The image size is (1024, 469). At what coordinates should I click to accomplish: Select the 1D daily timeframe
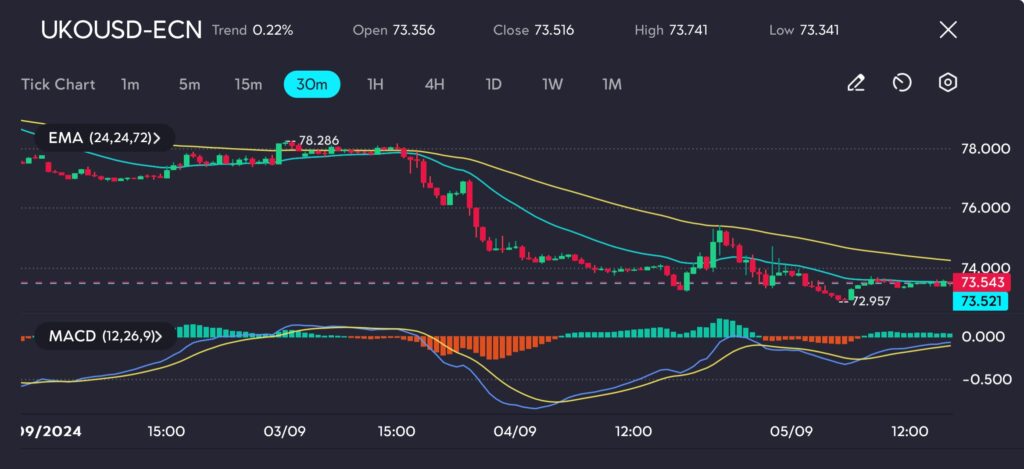pyautogui.click(x=493, y=84)
